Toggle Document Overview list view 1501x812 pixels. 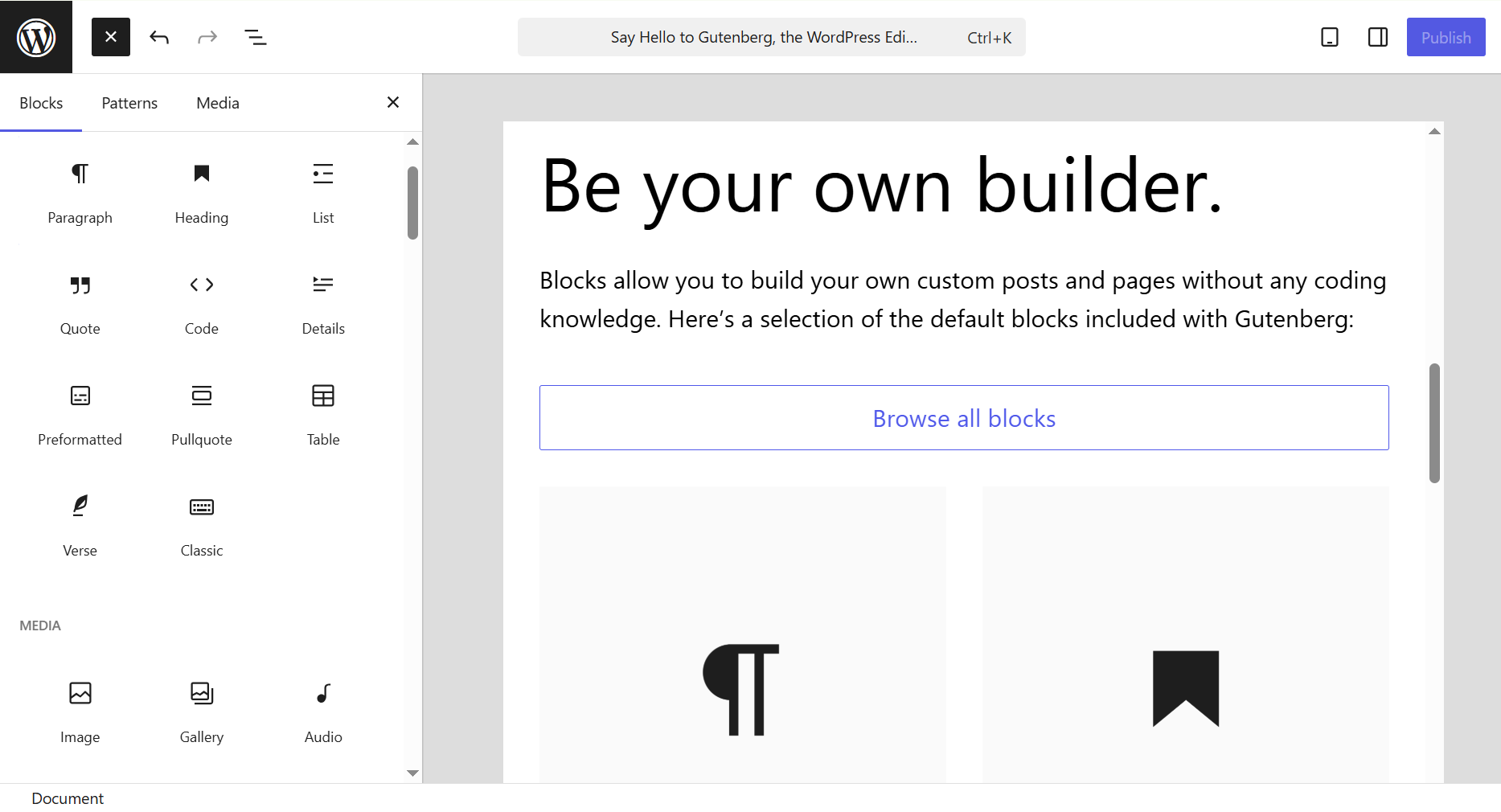pos(256,37)
